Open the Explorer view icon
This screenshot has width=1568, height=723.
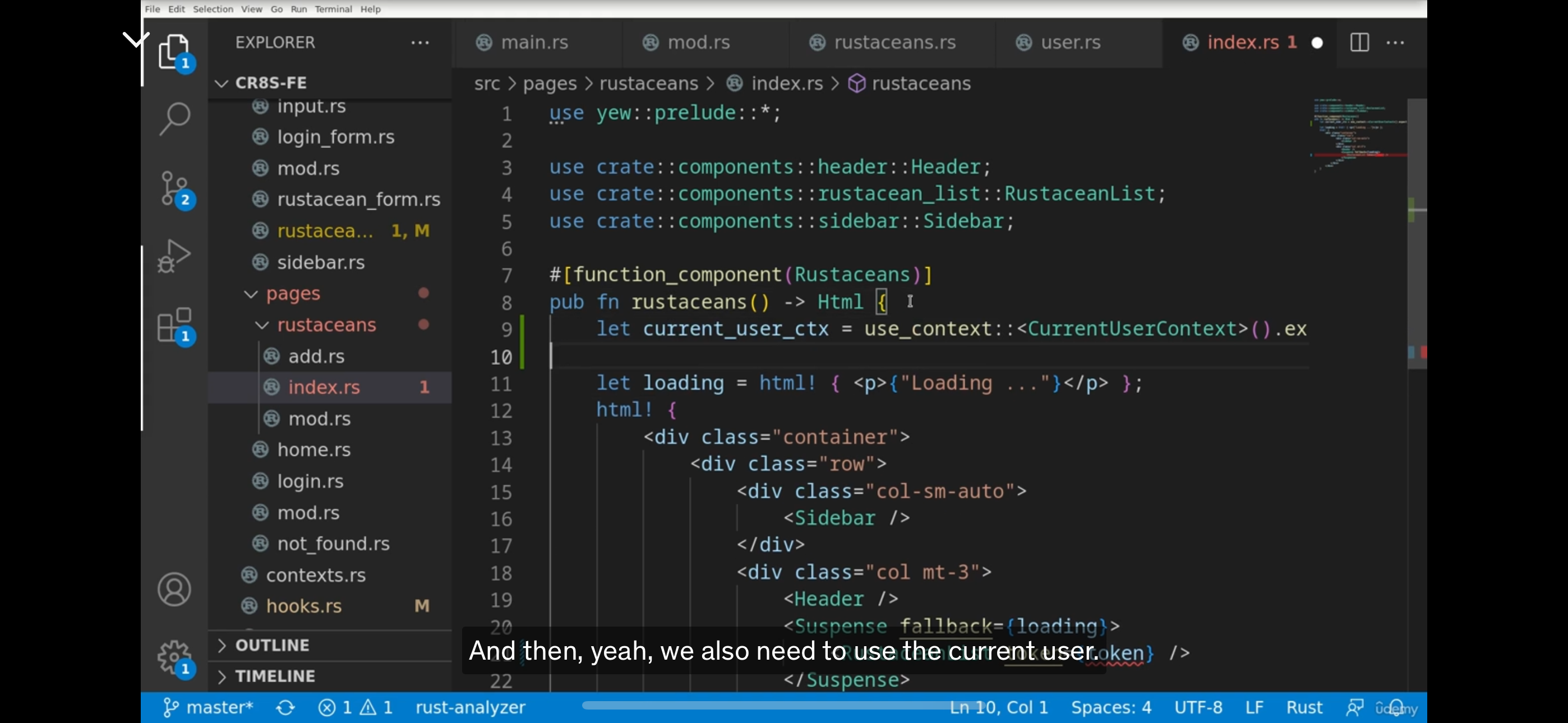pyautogui.click(x=174, y=51)
